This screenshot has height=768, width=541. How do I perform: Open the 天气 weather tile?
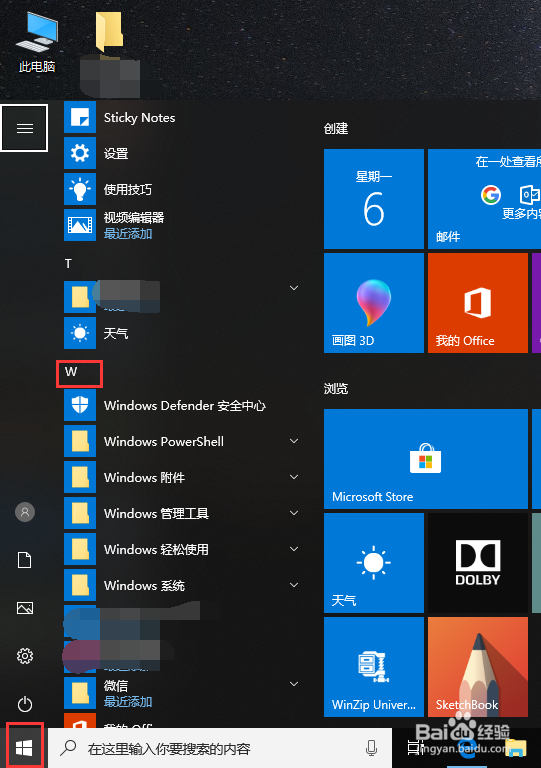[374, 563]
